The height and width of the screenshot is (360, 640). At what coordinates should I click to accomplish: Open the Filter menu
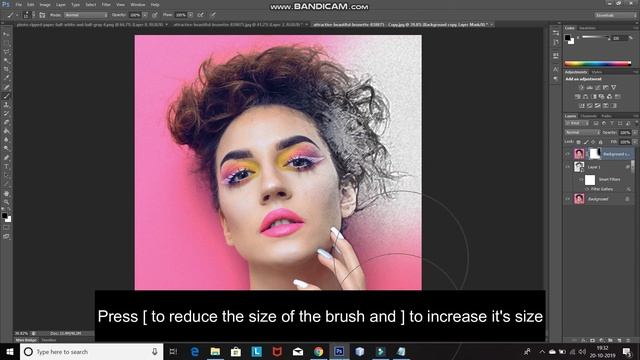106,4
